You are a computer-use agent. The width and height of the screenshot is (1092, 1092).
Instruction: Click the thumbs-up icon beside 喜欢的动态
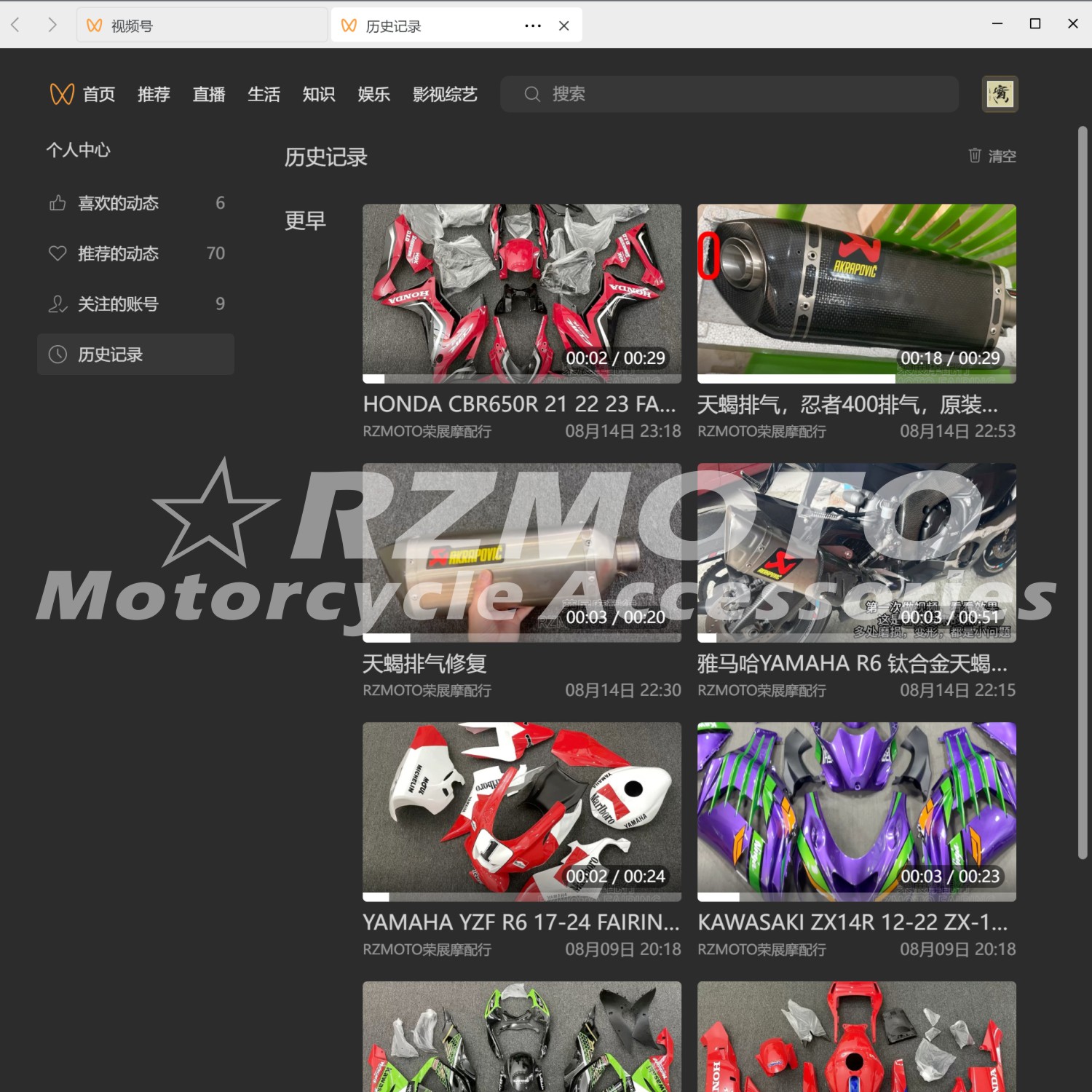tap(58, 203)
